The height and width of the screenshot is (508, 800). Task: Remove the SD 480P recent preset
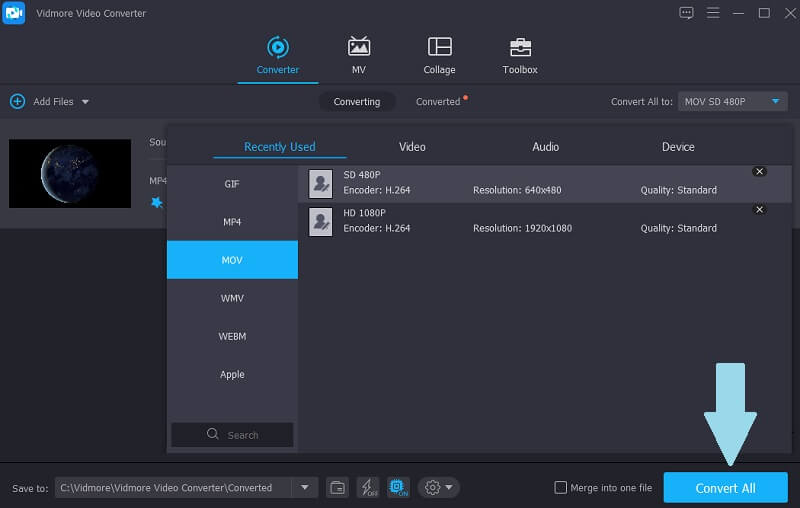click(x=759, y=172)
